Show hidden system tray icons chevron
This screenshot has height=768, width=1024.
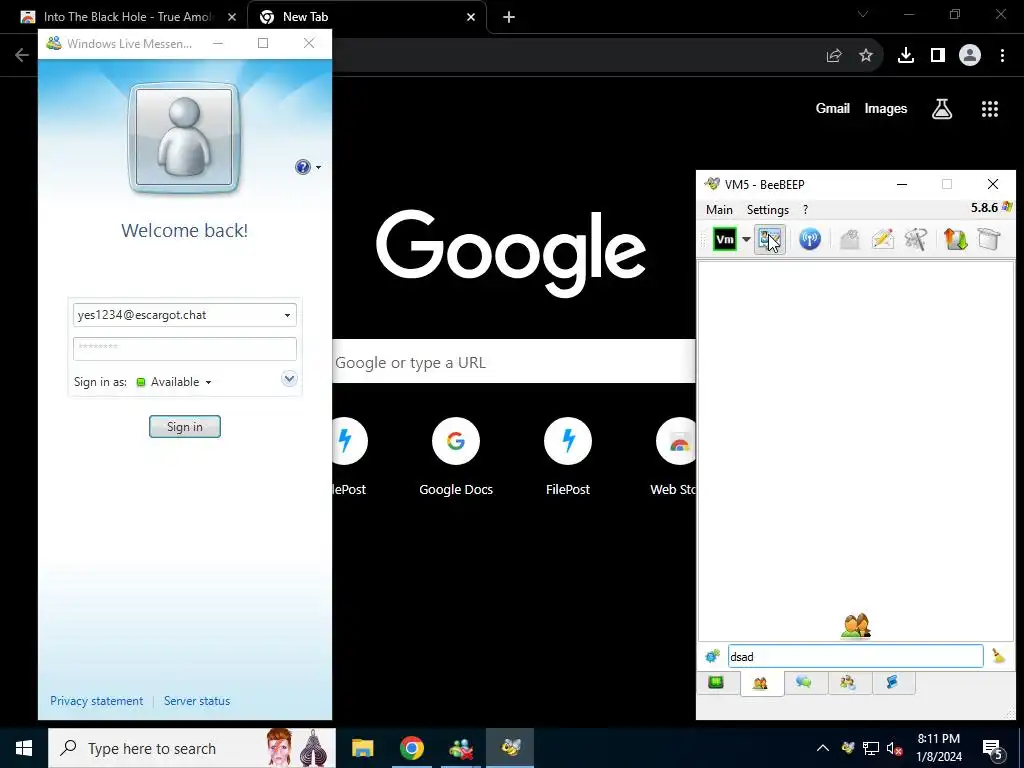(x=822, y=748)
